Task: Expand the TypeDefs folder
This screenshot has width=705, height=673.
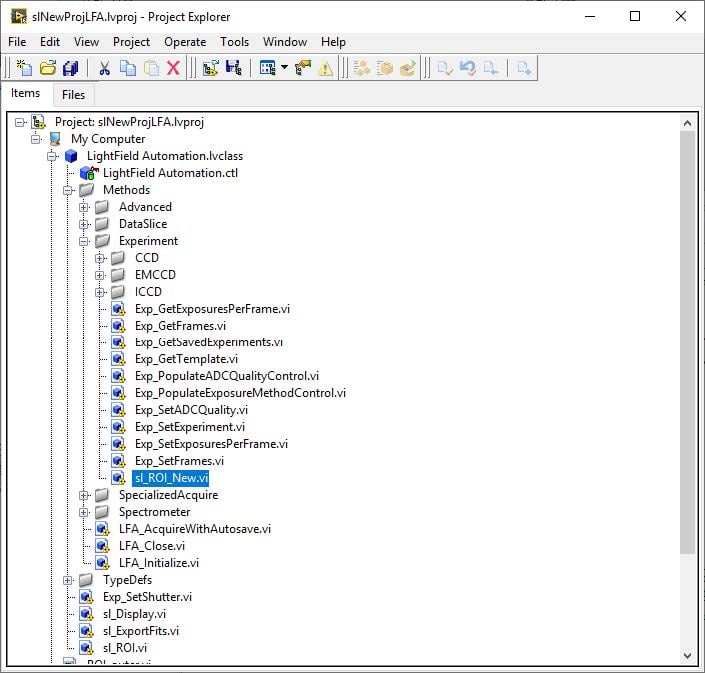Action: (68, 580)
